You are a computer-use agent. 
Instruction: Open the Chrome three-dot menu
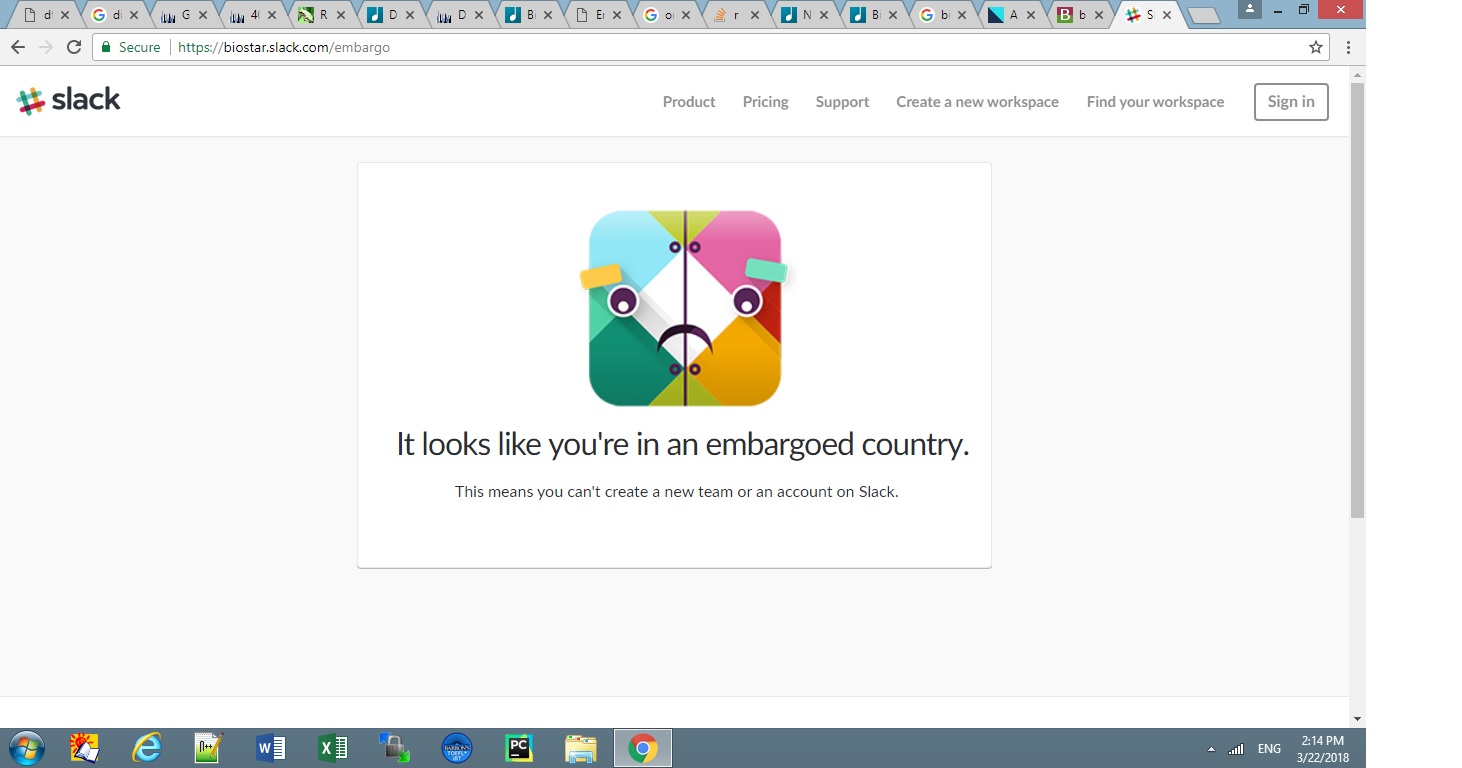[1348, 47]
